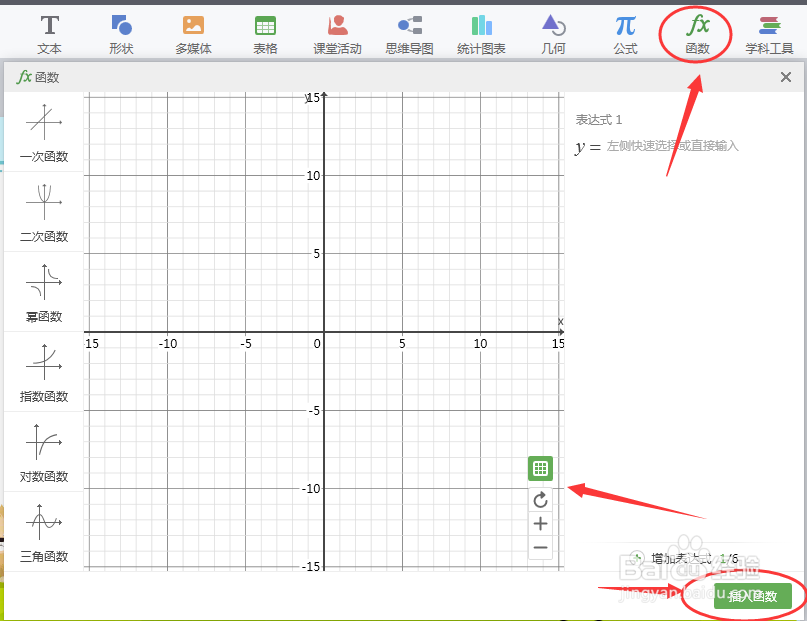Select the 指数函数 (exponential function) template
Viewport: 807px width, 621px height.
[x=43, y=371]
